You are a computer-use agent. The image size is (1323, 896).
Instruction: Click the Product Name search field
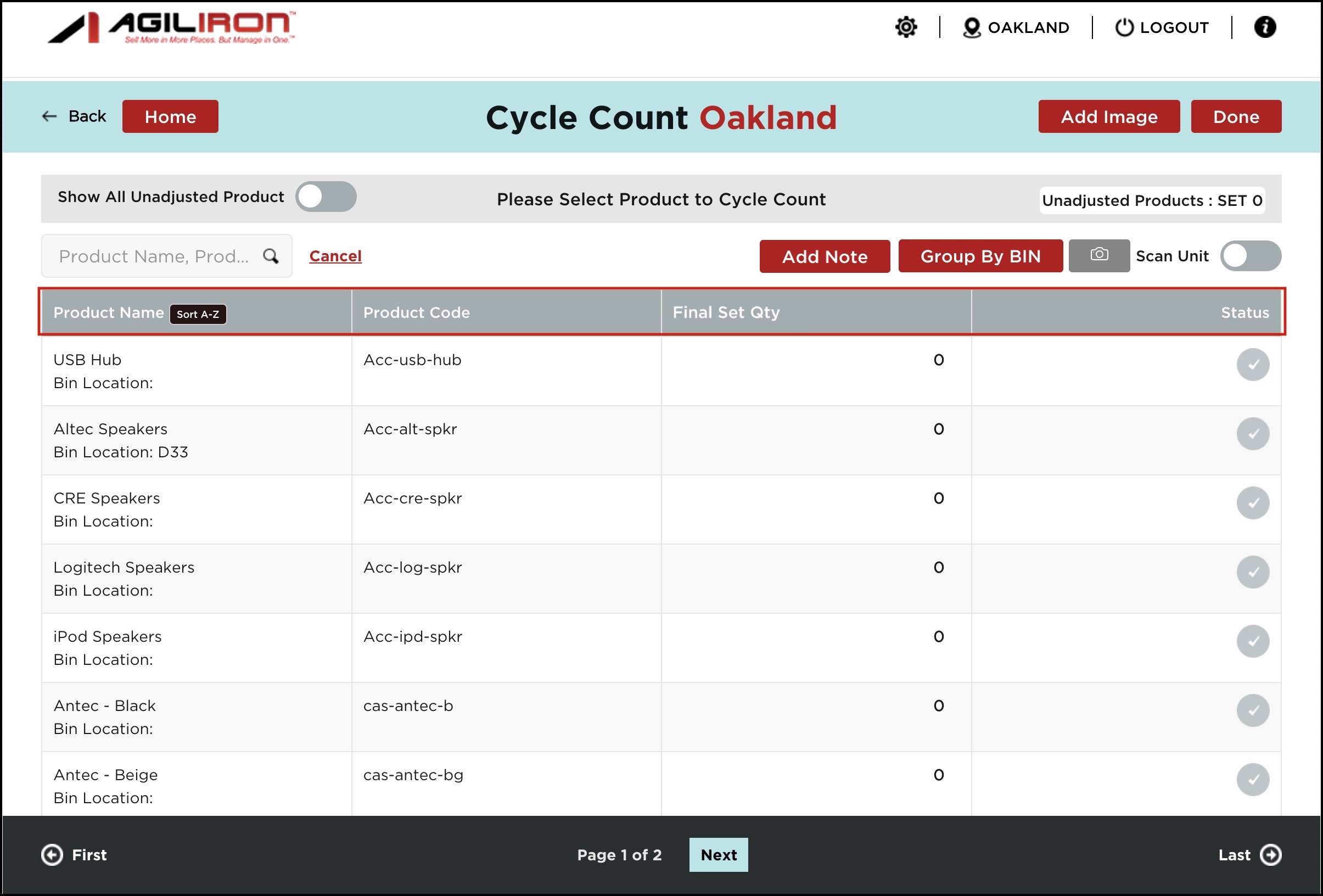click(154, 256)
